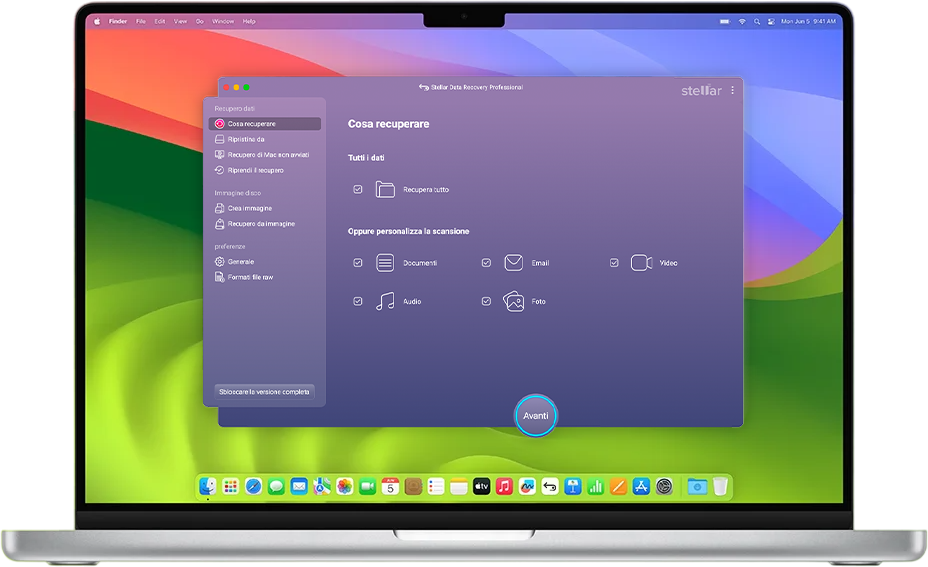The width and height of the screenshot is (928, 567).
Task: Open Maps from the dock
Action: click(322, 487)
